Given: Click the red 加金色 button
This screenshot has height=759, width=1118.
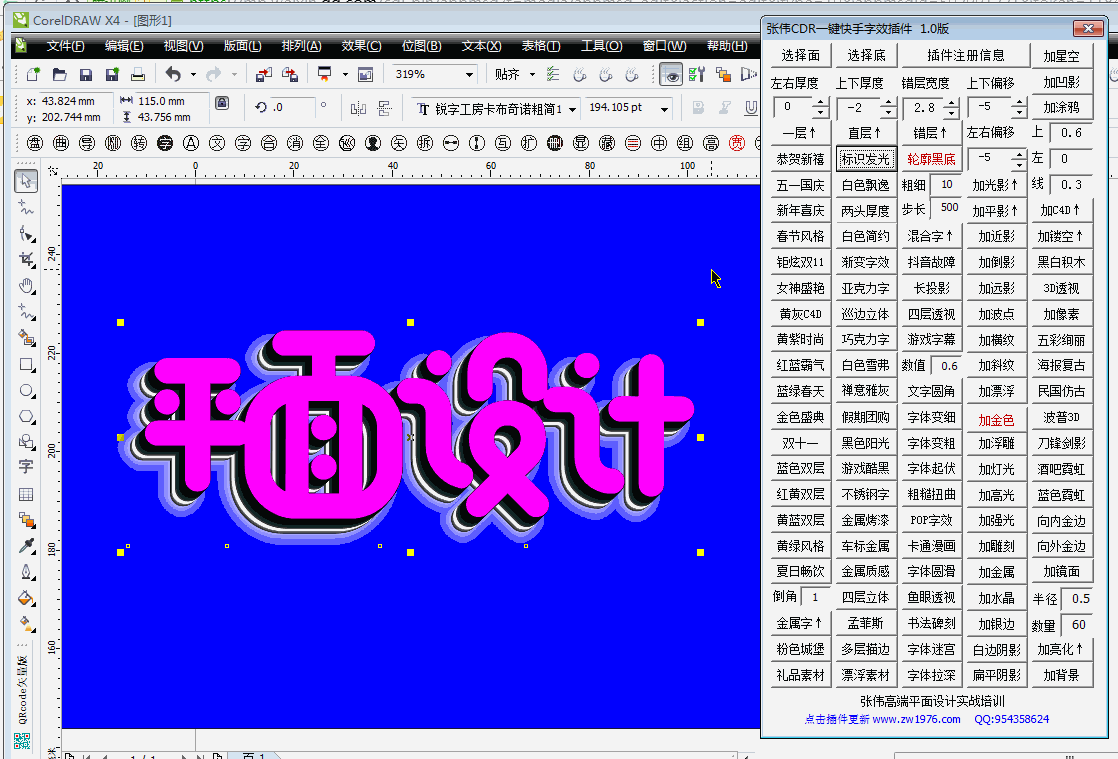Looking at the screenshot, I should tap(996, 420).
